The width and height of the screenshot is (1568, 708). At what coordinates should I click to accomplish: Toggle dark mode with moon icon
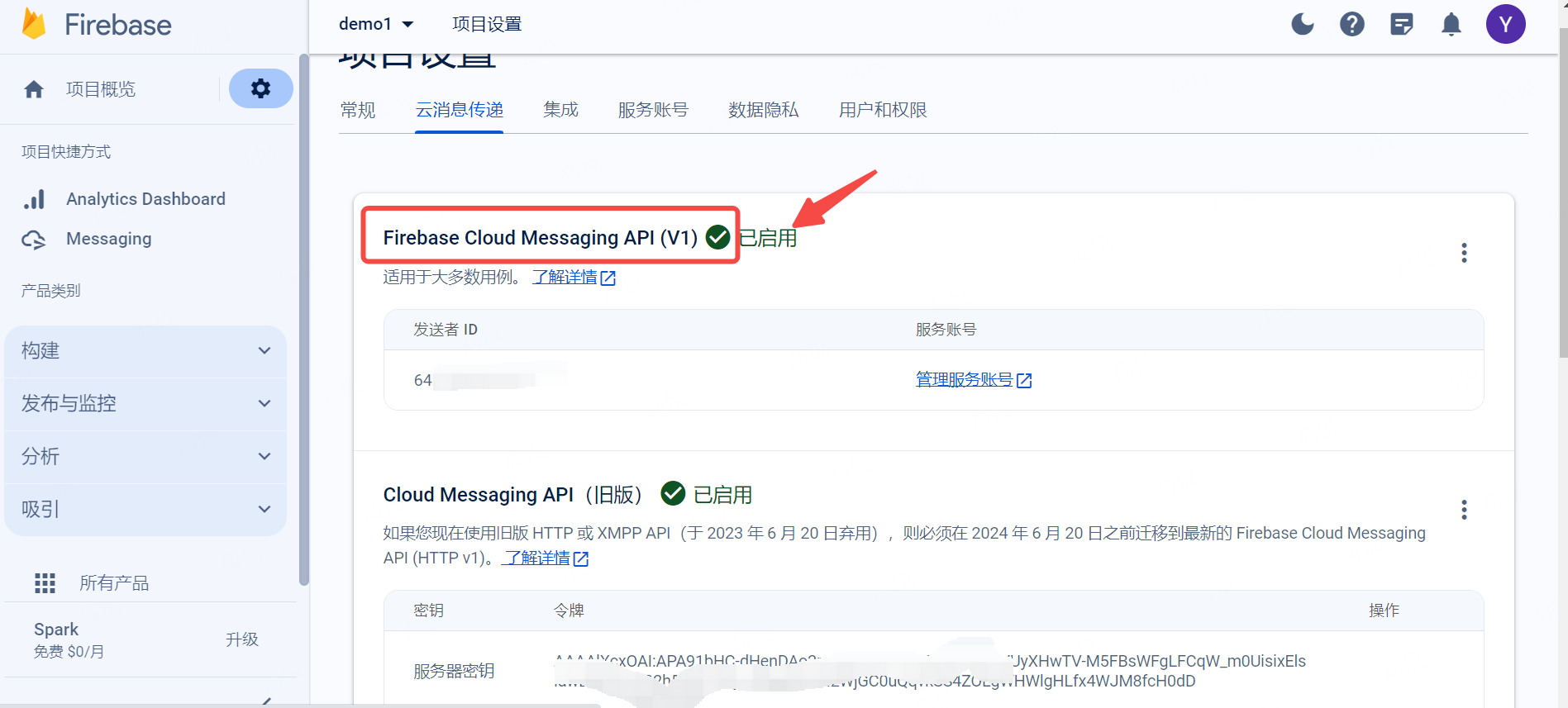point(1303,24)
